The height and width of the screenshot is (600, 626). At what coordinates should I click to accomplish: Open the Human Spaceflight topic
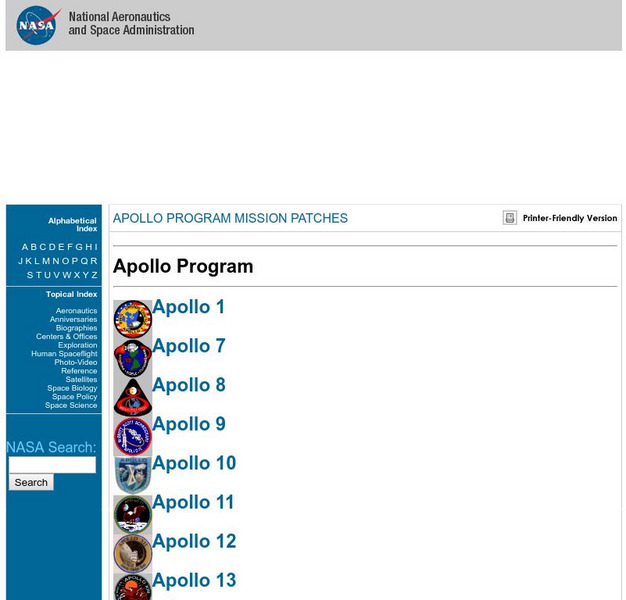tap(64, 354)
